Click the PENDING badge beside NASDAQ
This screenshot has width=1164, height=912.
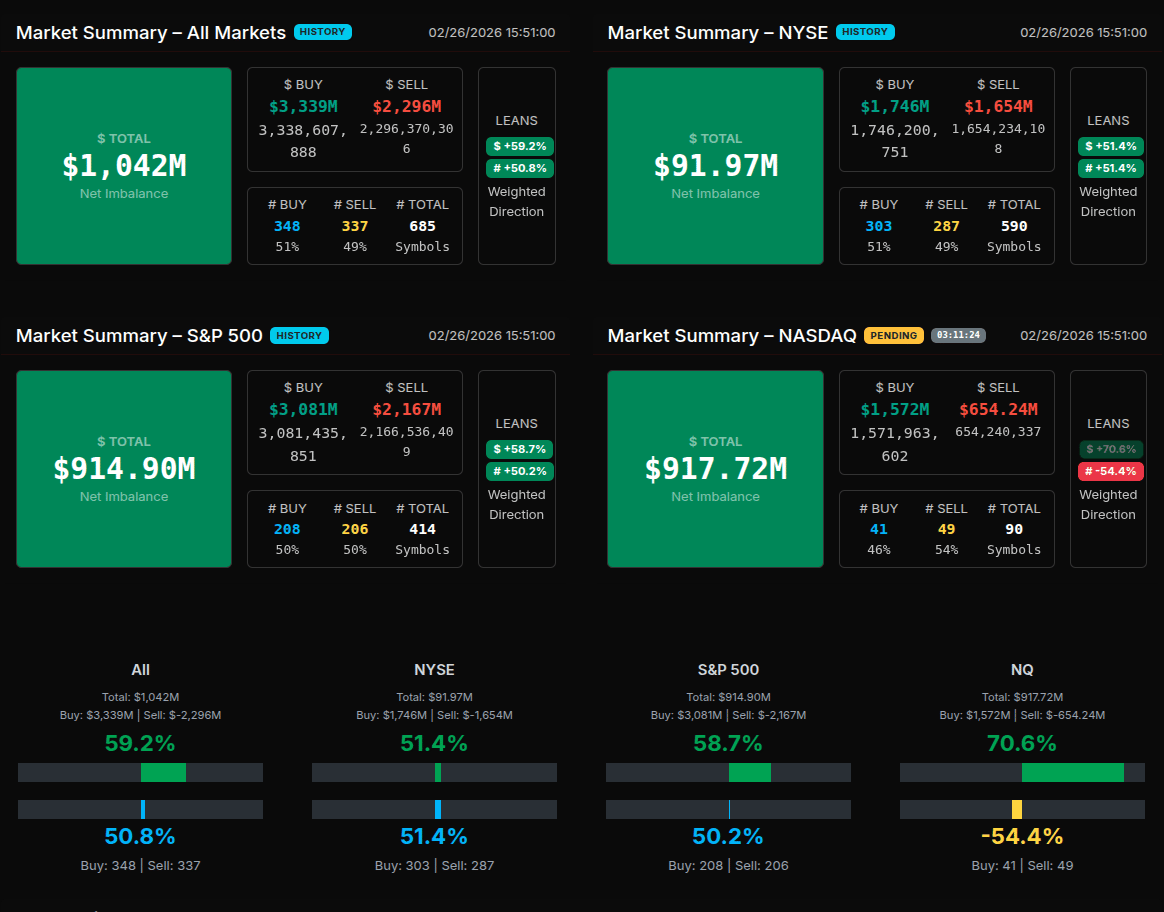click(893, 336)
